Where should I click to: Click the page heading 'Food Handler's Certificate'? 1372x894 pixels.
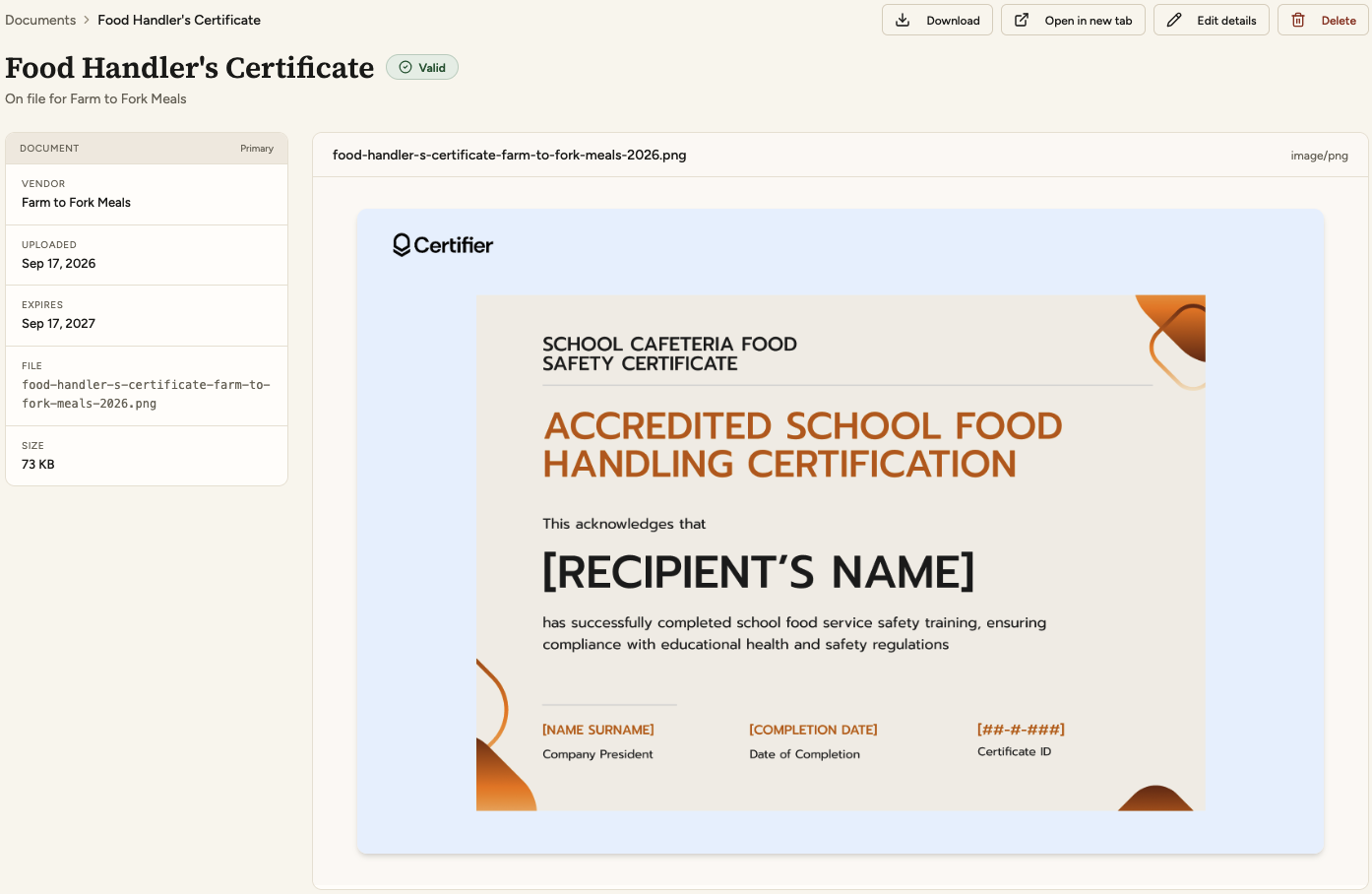190,67
